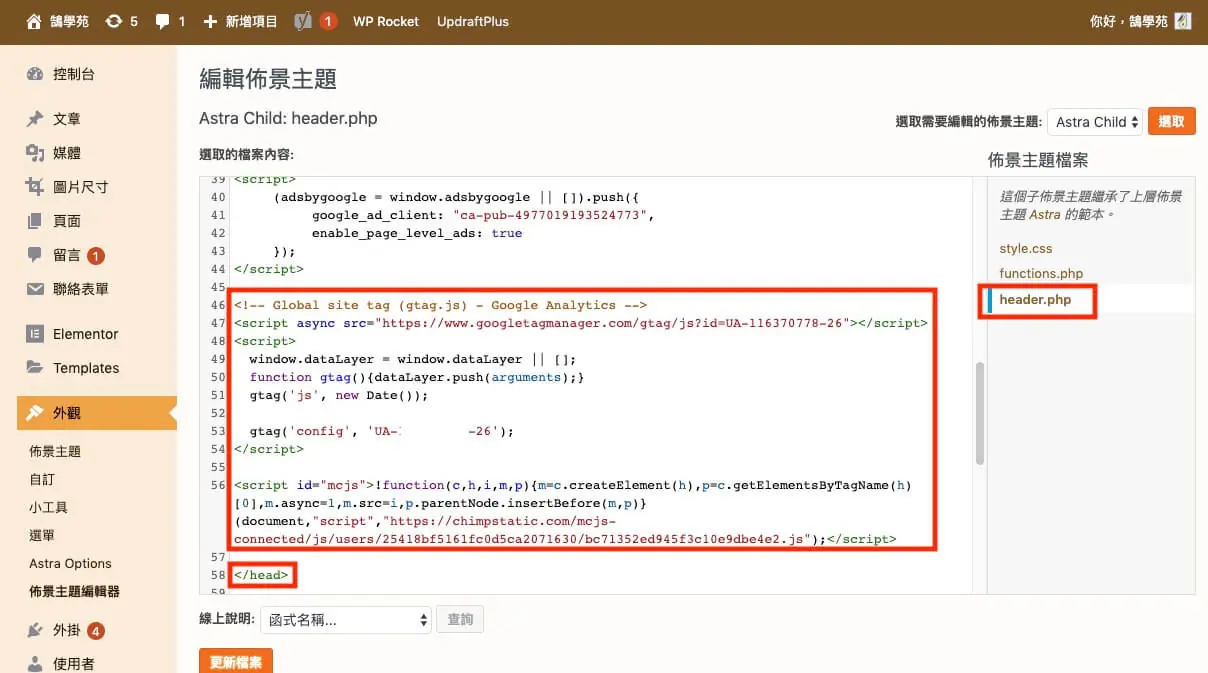Open Astra Options submenu item
The height and width of the screenshot is (673, 1208).
[70, 563]
